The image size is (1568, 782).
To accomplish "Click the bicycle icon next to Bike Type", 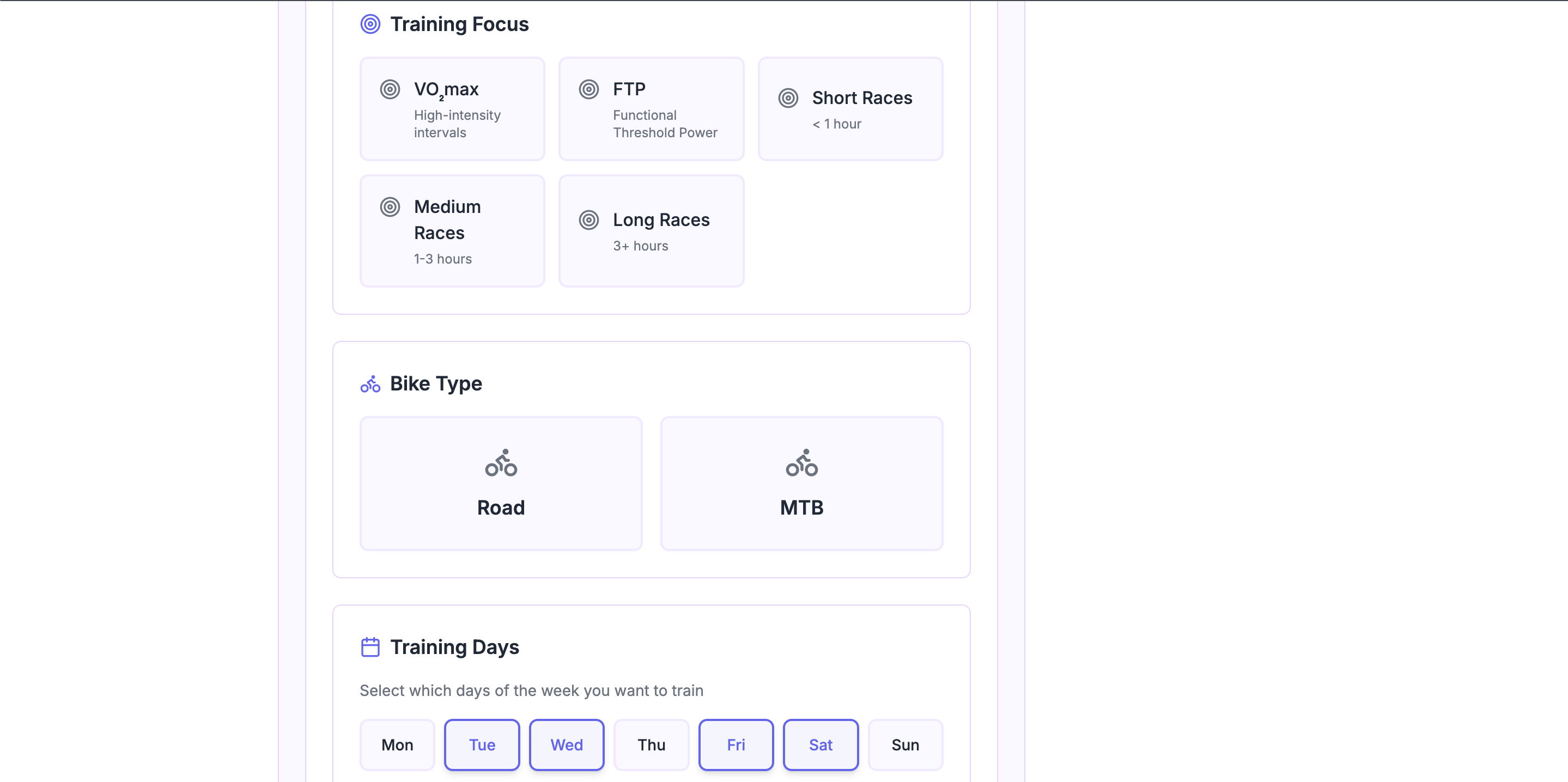I will [370, 383].
